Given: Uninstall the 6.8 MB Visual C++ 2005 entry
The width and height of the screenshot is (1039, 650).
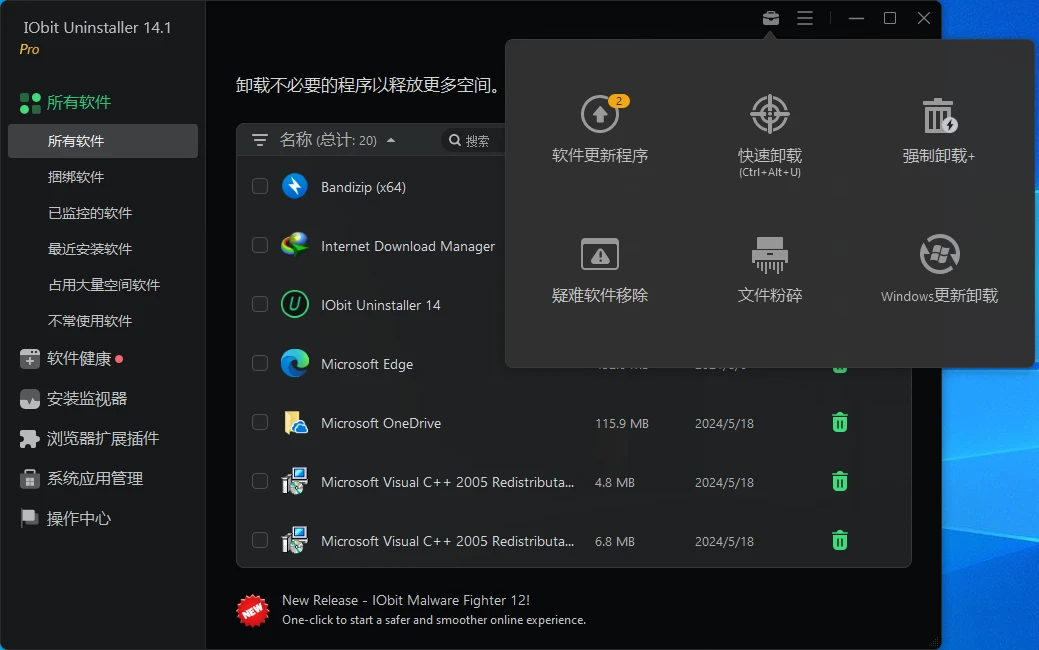Looking at the screenshot, I should 840,541.
